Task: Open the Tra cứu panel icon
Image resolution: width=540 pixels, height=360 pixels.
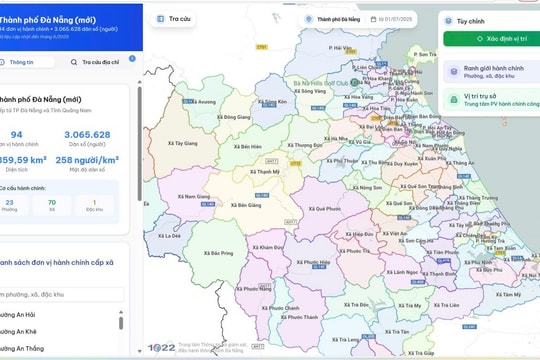Action: tap(160, 19)
